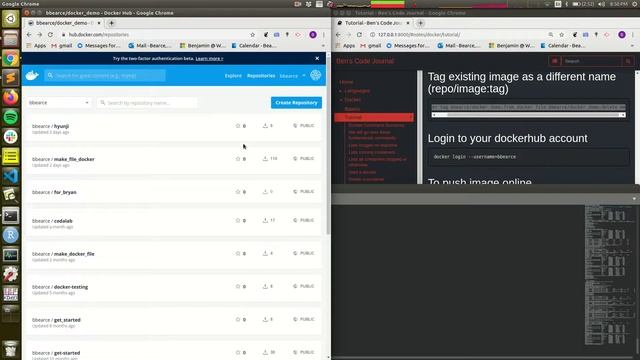
Task: Open the bbearce / docker-testing repository
Action: coord(60,287)
